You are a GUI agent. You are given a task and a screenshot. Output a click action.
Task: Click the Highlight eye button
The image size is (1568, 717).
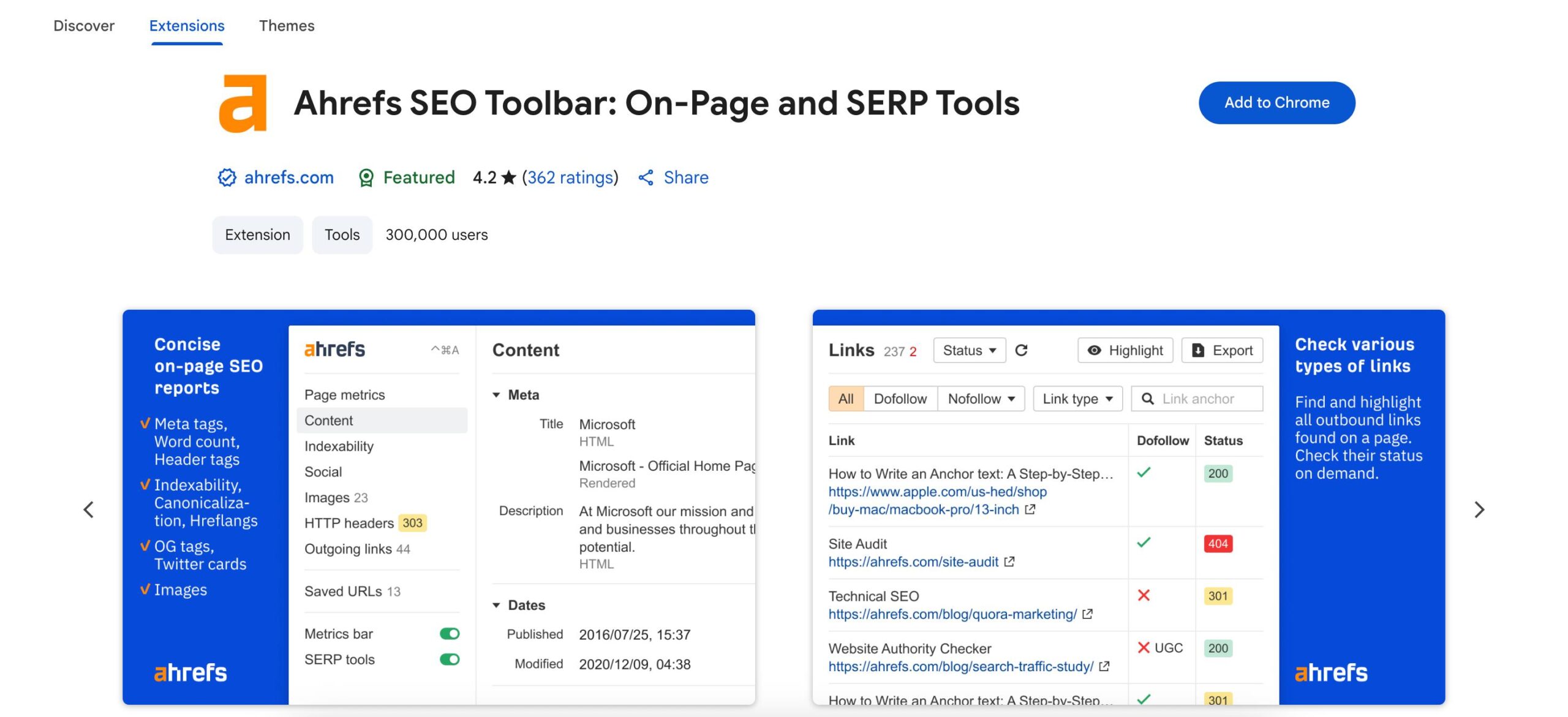point(1125,350)
